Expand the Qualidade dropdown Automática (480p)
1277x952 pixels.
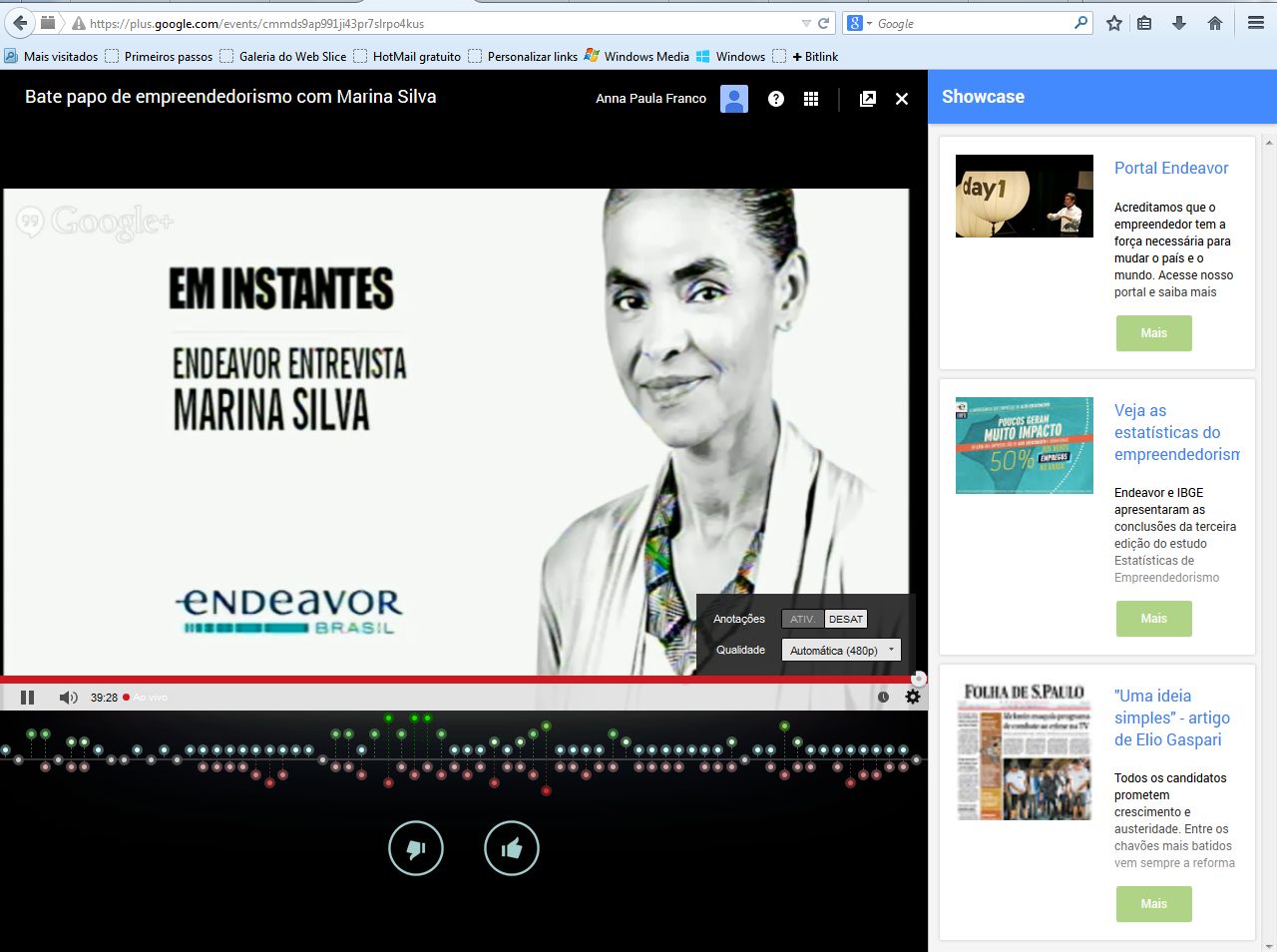click(840, 651)
